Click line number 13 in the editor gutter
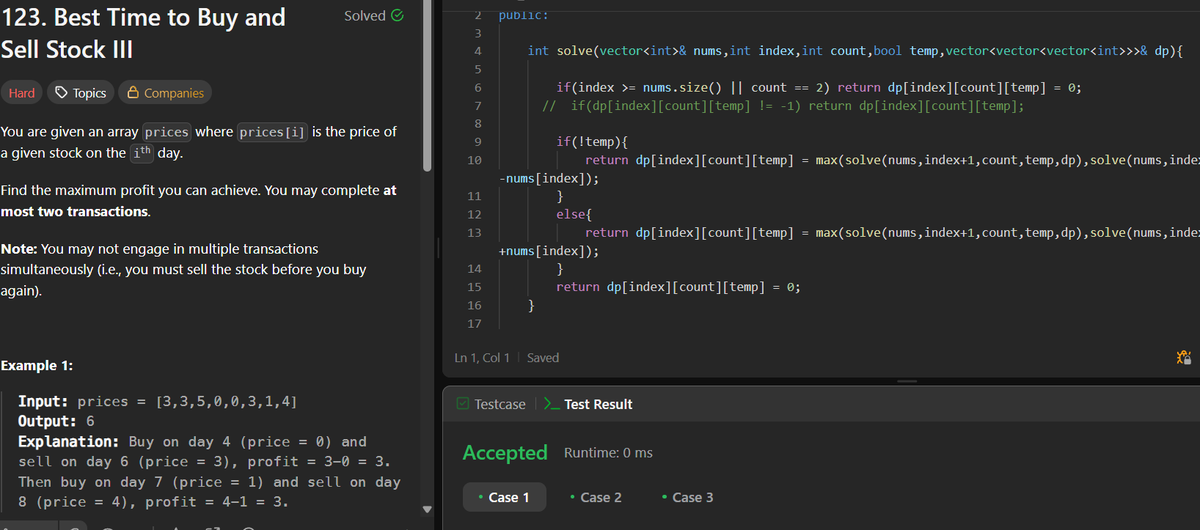The height and width of the screenshot is (530, 1200). click(475, 232)
